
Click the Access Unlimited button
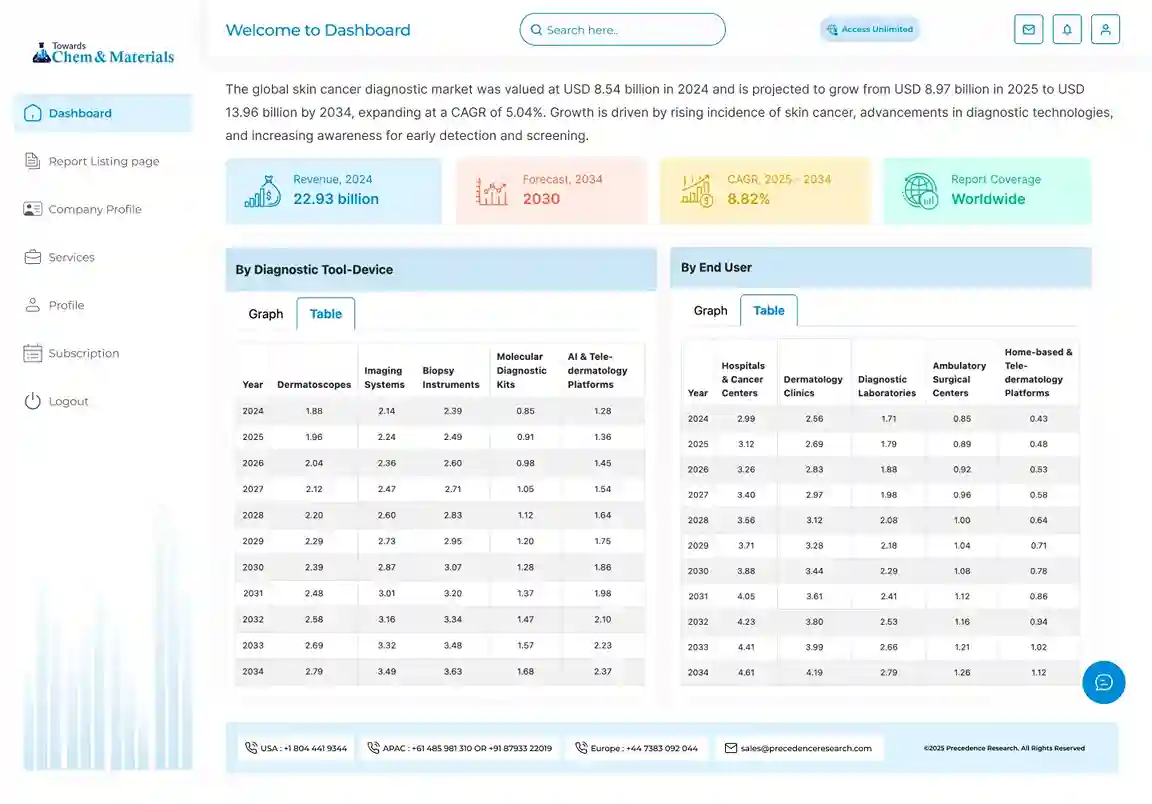[x=869, y=30]
